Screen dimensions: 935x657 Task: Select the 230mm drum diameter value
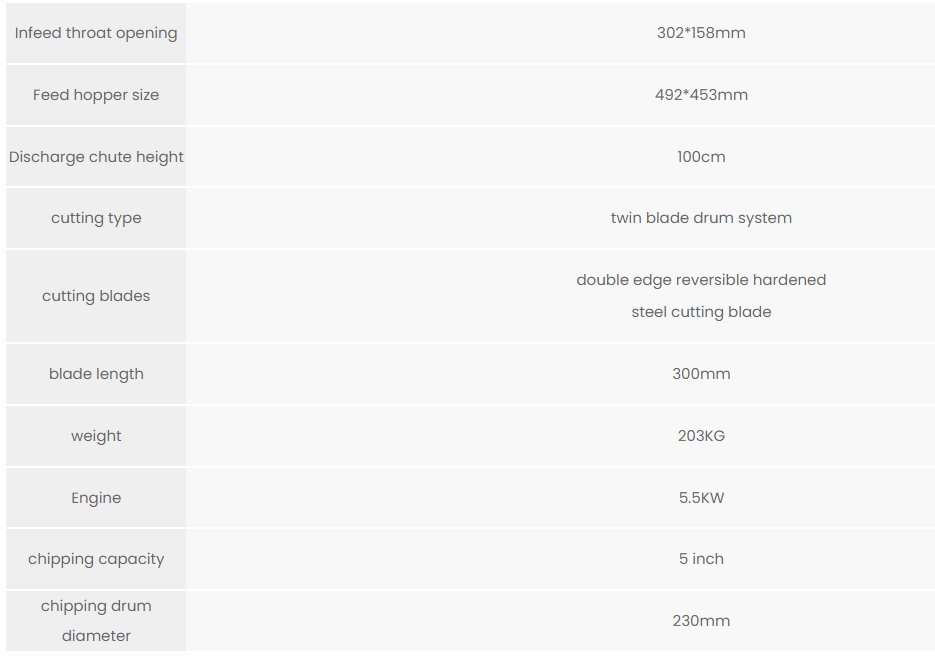[701, 621]
